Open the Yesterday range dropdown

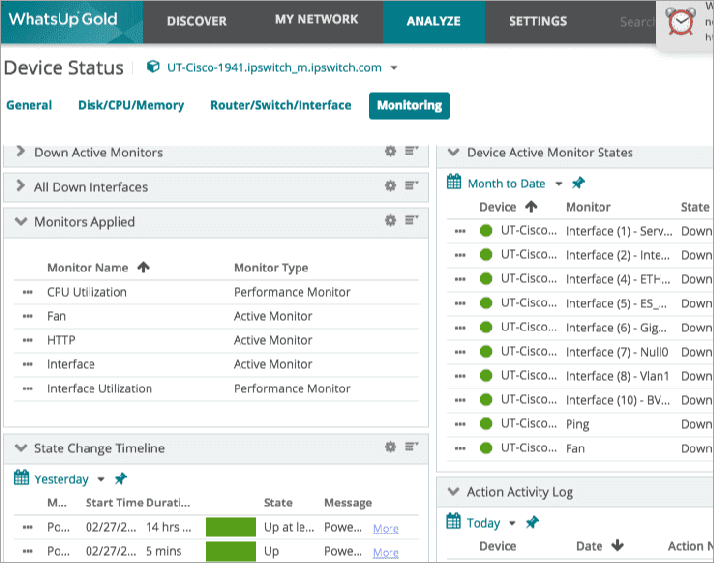[101, 479]
